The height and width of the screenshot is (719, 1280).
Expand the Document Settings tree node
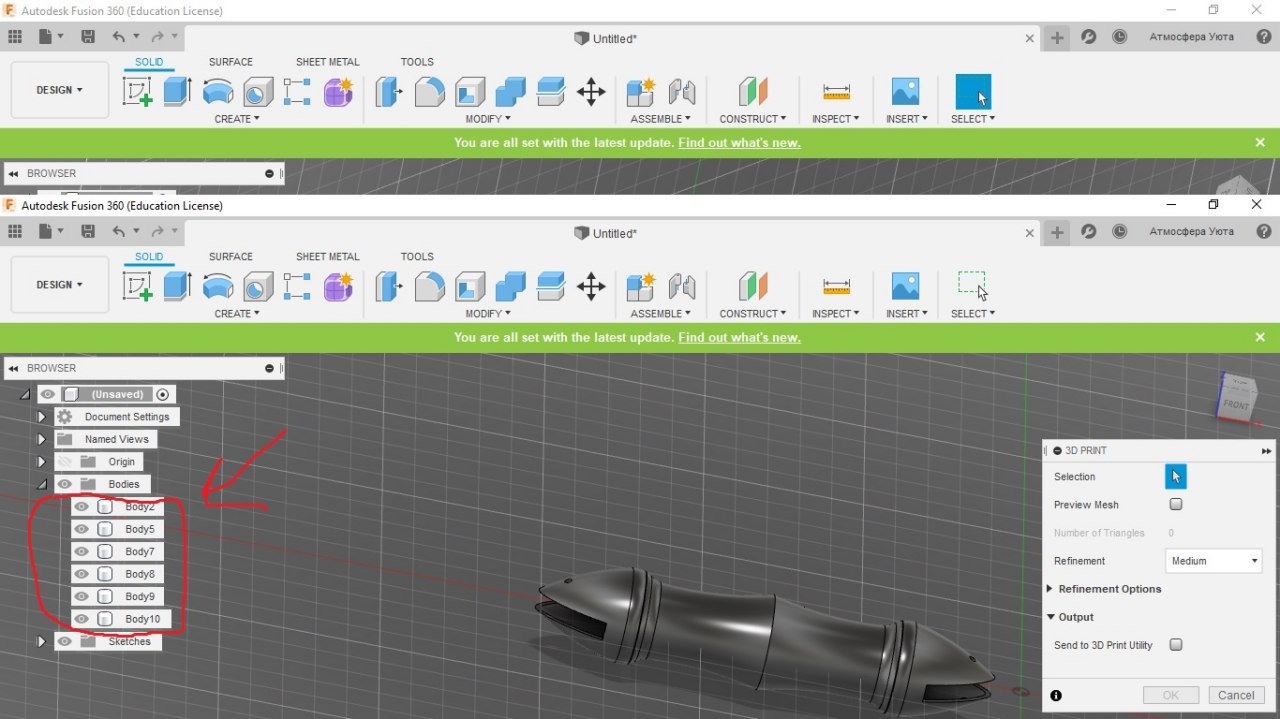42,417
